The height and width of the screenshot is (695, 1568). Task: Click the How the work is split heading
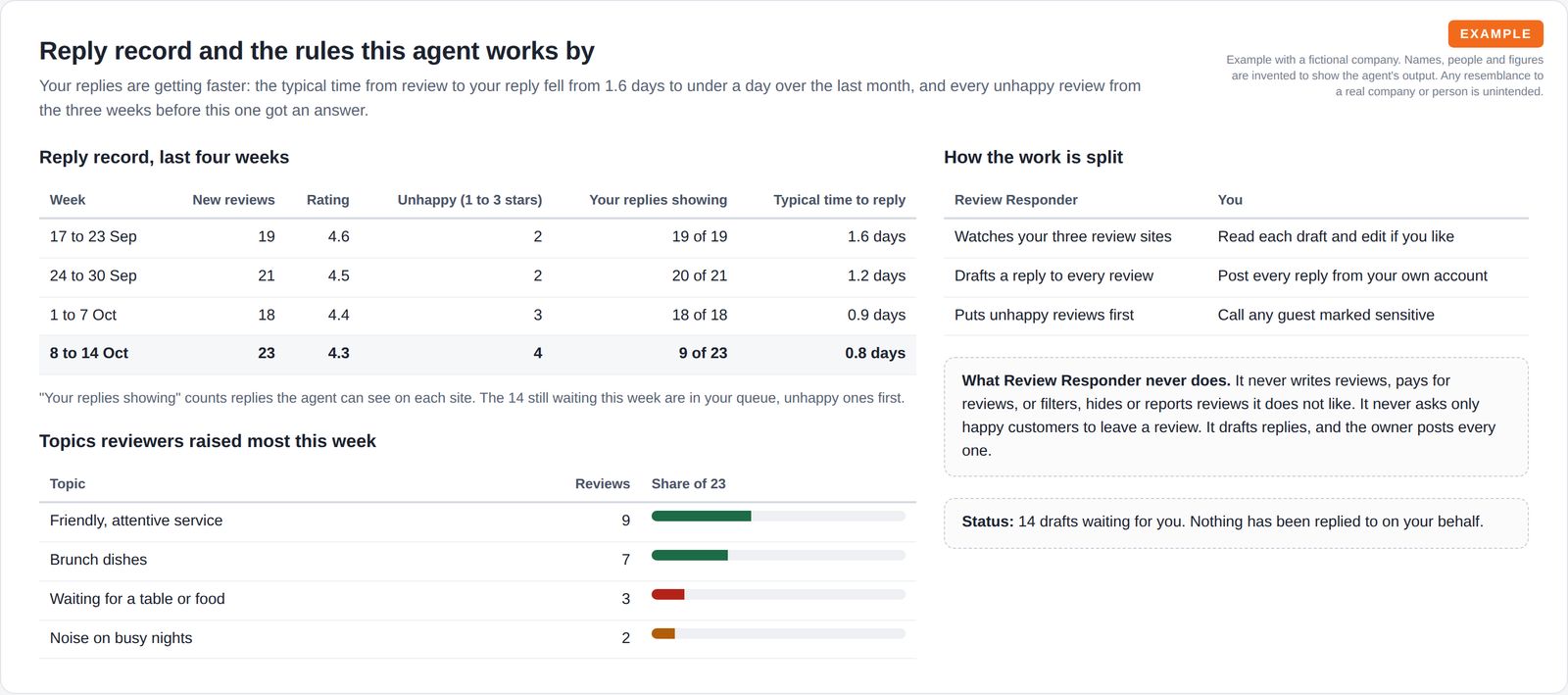[1033, 157]
